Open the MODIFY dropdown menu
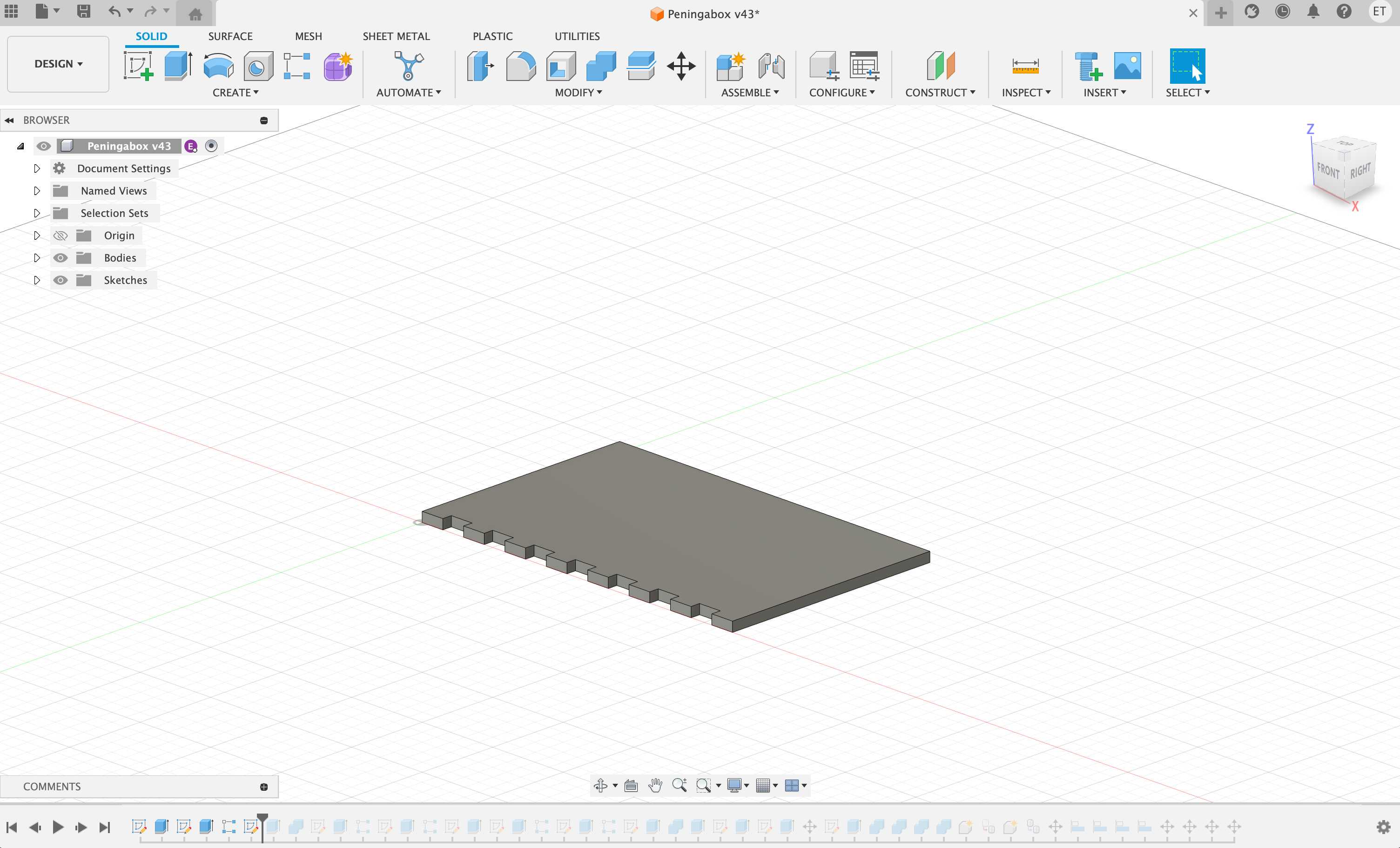 (x=579, y=92)
